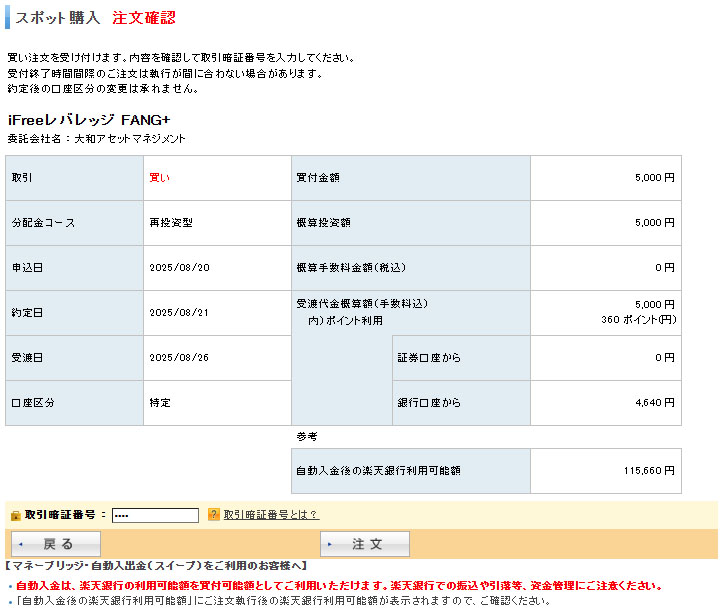Click the 委託会社名 大和アセットマネジメント text

point(96,139)
